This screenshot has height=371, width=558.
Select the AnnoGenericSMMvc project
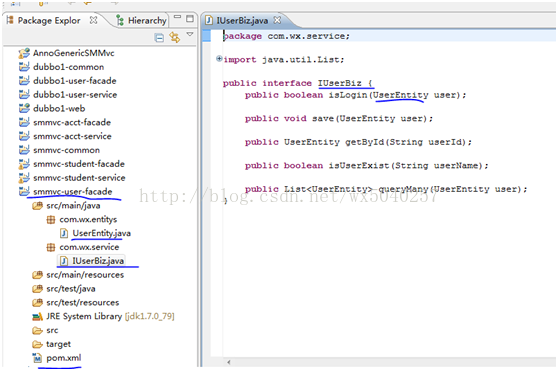[x=74, y=53]
